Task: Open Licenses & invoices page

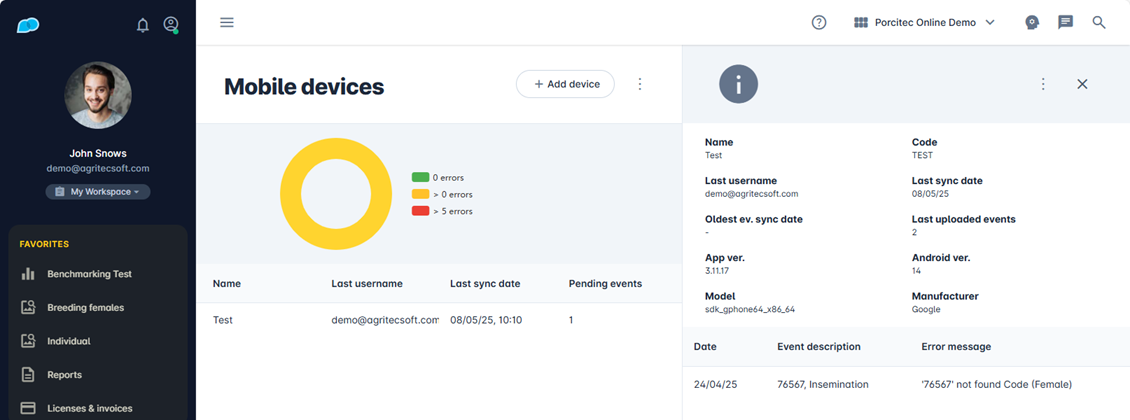Action: [89, 408]
